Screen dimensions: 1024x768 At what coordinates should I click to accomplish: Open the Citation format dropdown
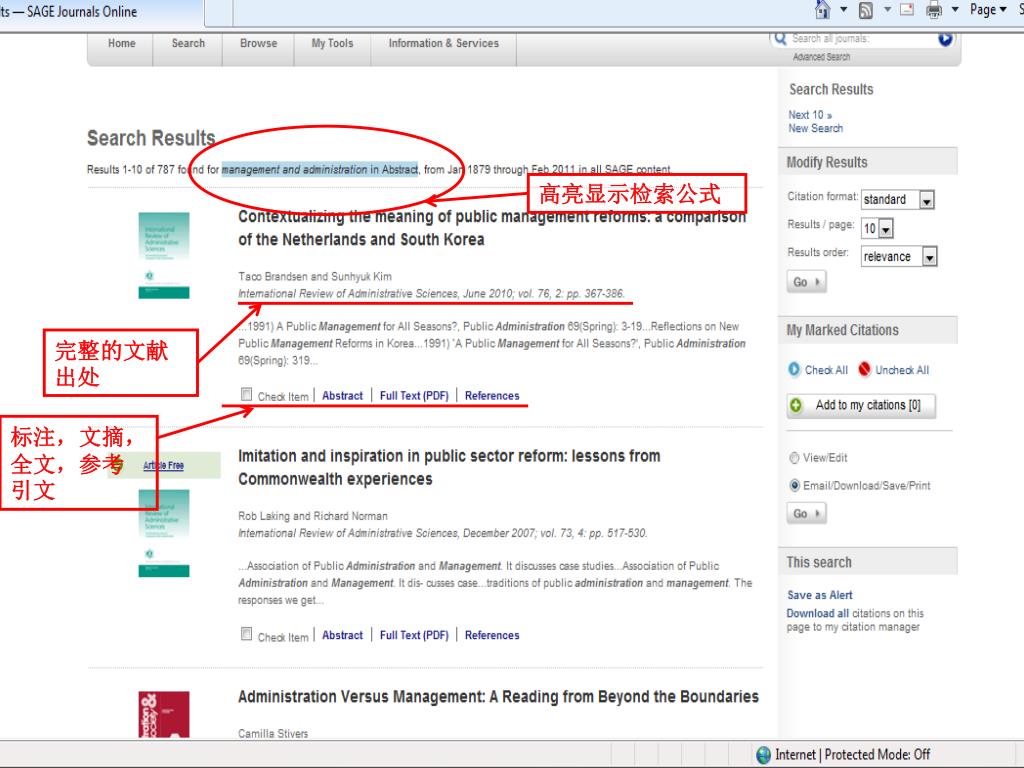(898, 199)
